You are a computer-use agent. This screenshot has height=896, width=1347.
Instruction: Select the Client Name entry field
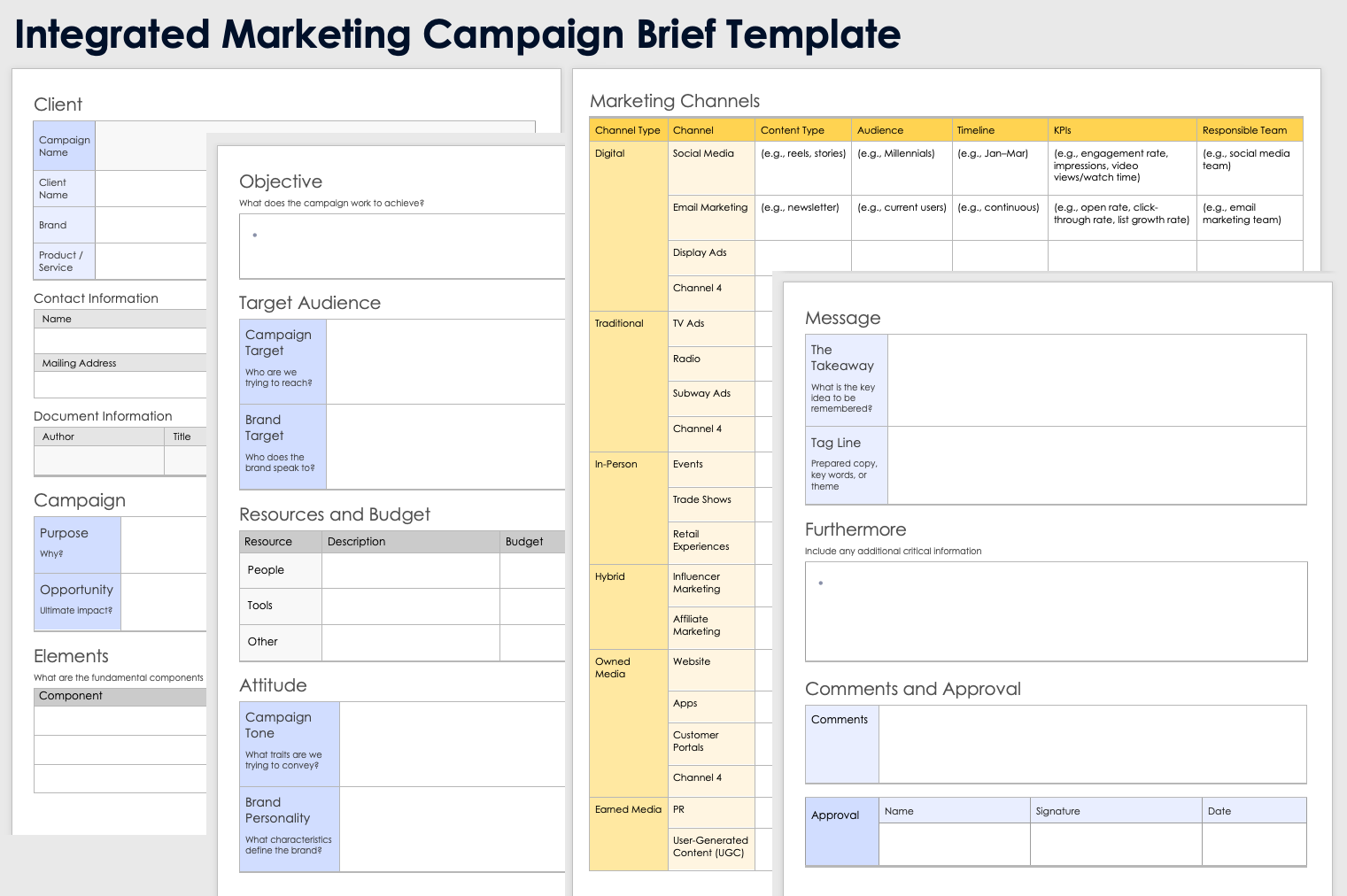[x=151, y=189]
